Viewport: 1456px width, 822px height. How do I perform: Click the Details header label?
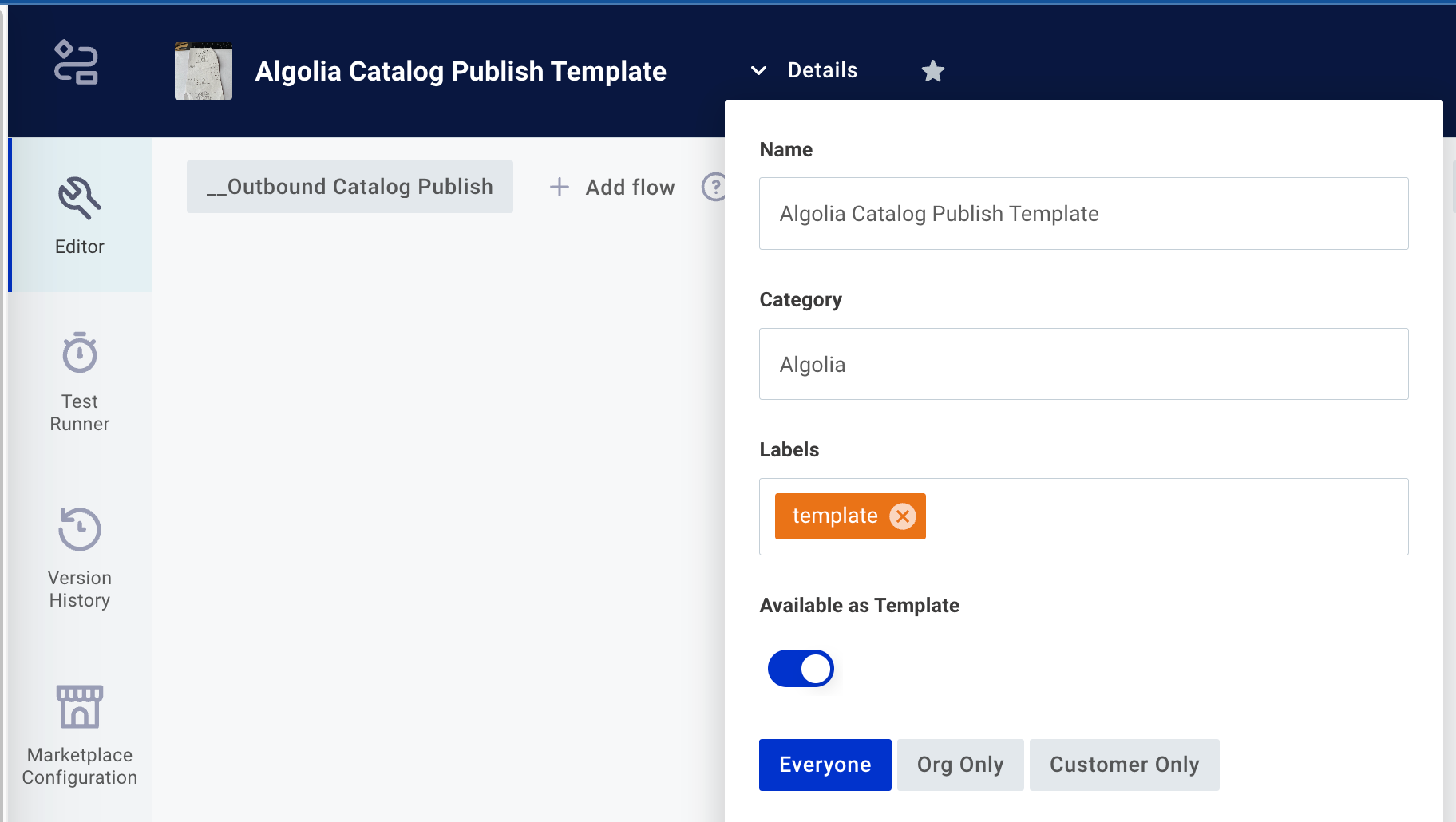click(822, 70)
